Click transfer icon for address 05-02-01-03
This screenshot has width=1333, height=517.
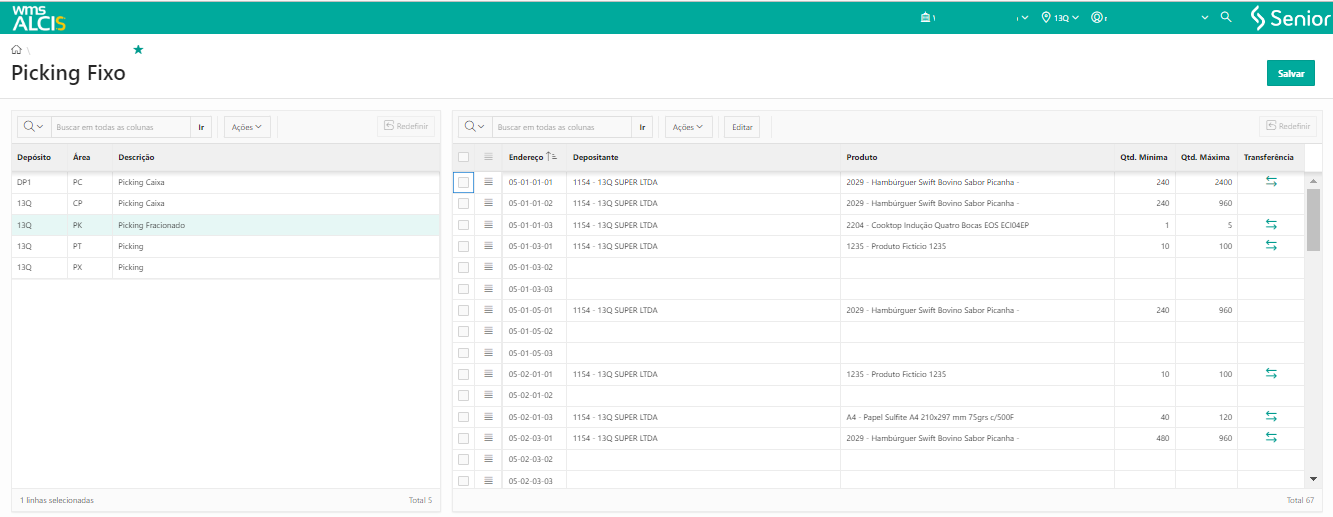[x=1271, y=416]
